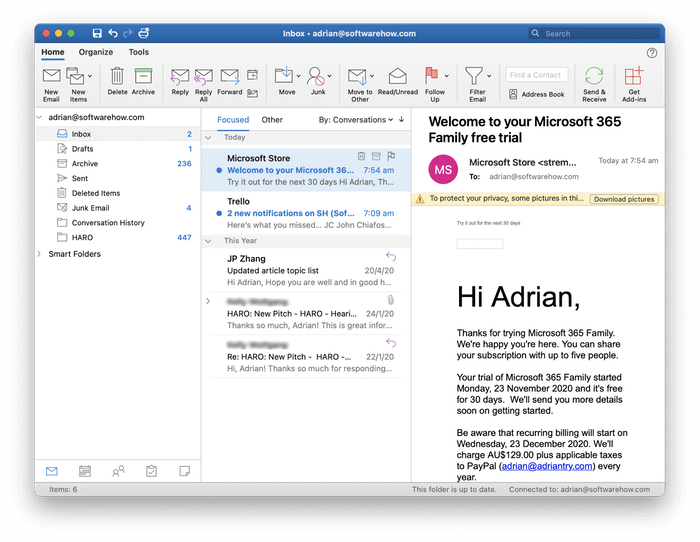The image size is (700, 542).
Task: Open the Help question mark icon
Action: pyautogui.click(x=652, y=53)
